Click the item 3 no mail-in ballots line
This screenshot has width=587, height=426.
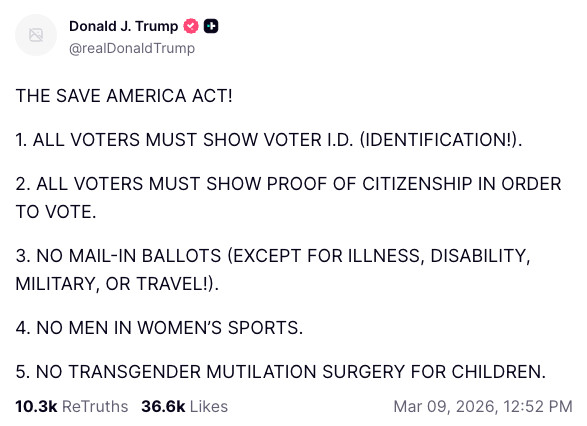pos(273,256)
